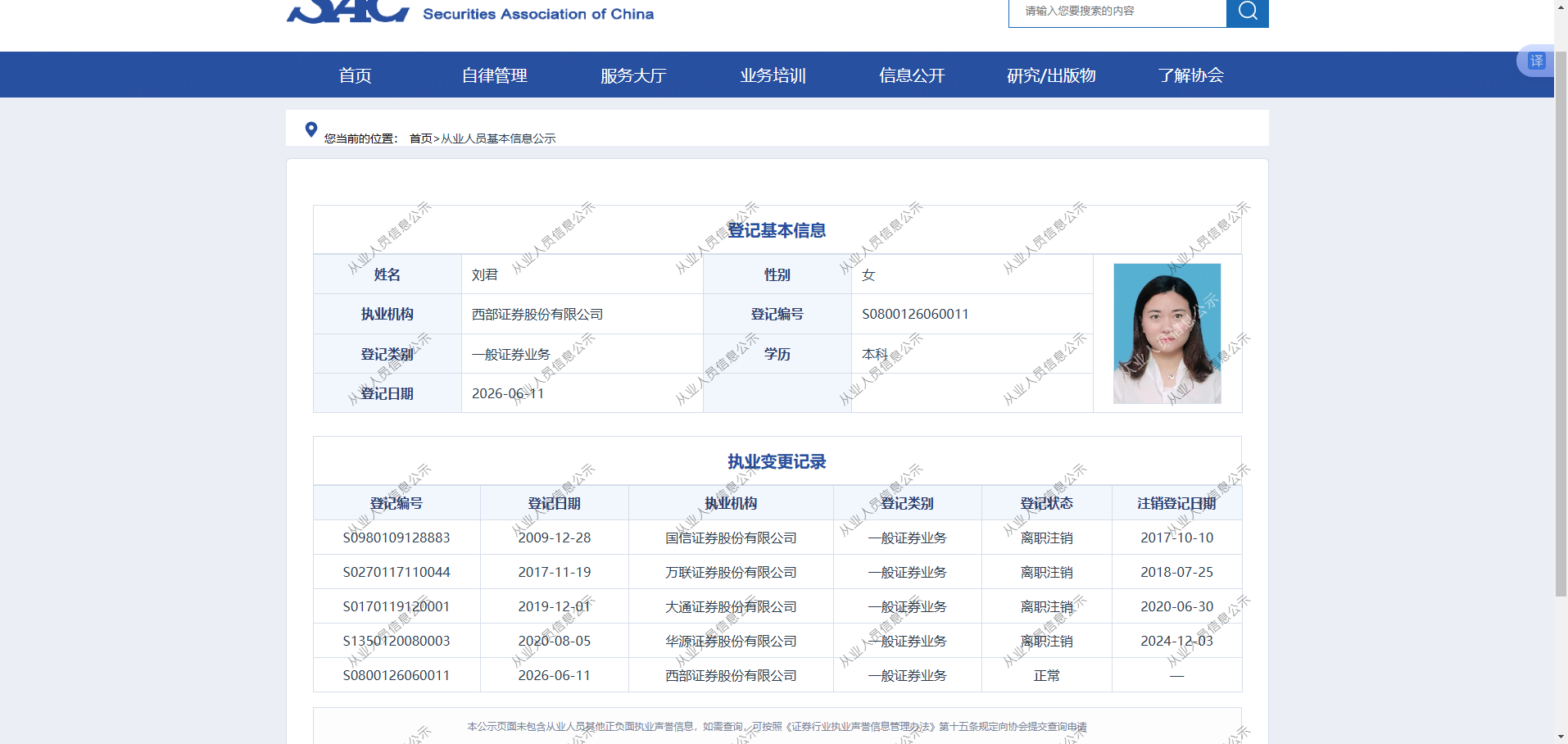Click 从业人员基本信息公示 breadcrumb
This screenshot has height=744, width=1568.
point(498,138)
